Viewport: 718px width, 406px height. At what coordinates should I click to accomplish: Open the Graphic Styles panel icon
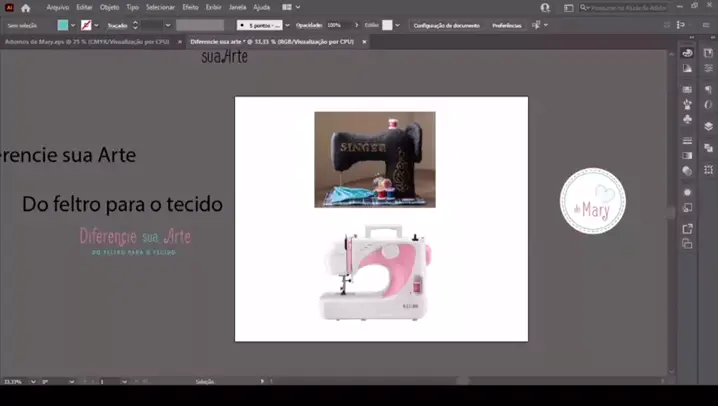coord(687,208)
